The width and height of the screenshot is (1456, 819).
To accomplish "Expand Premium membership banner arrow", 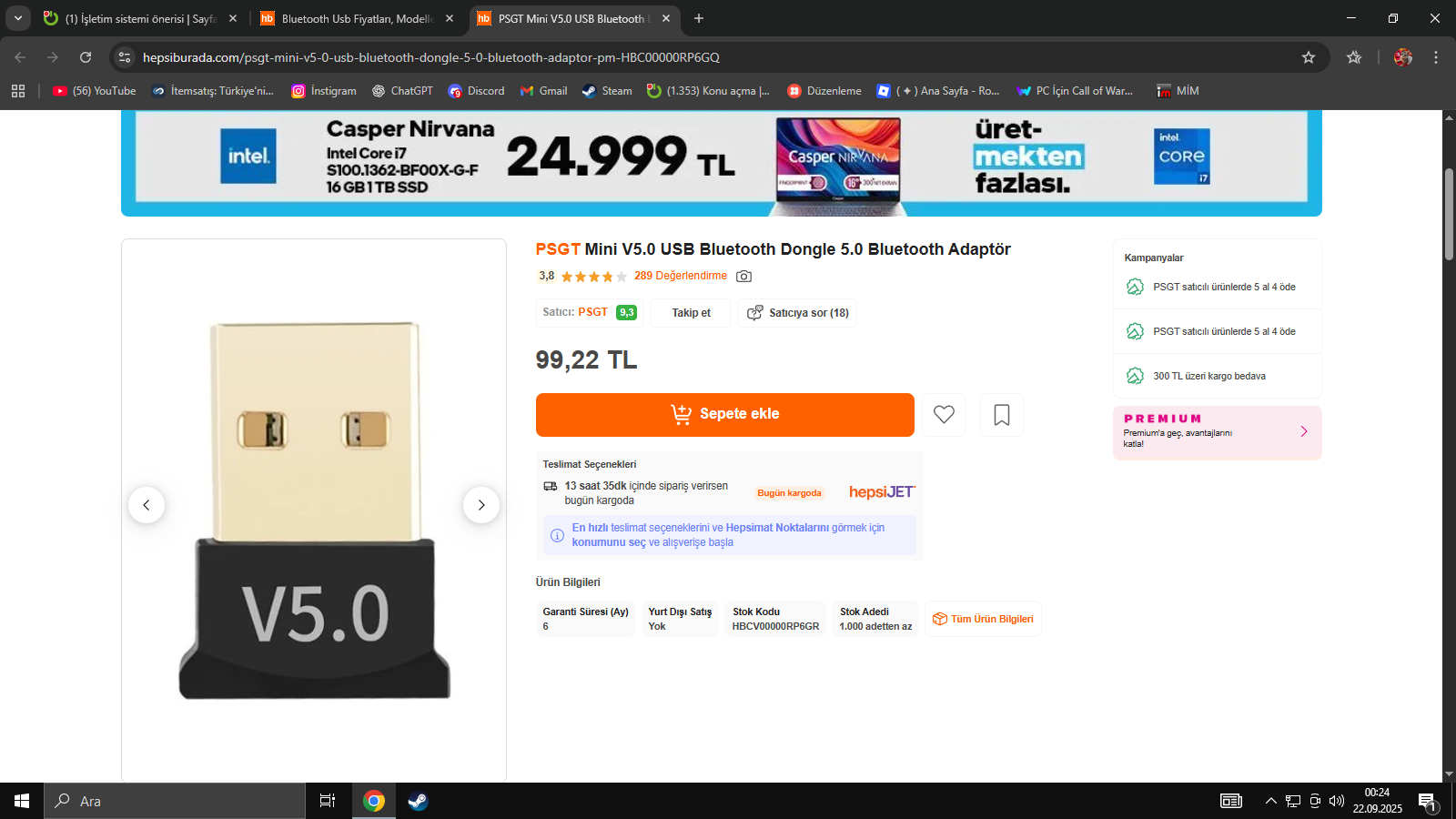I will (x=1304, y=431).
